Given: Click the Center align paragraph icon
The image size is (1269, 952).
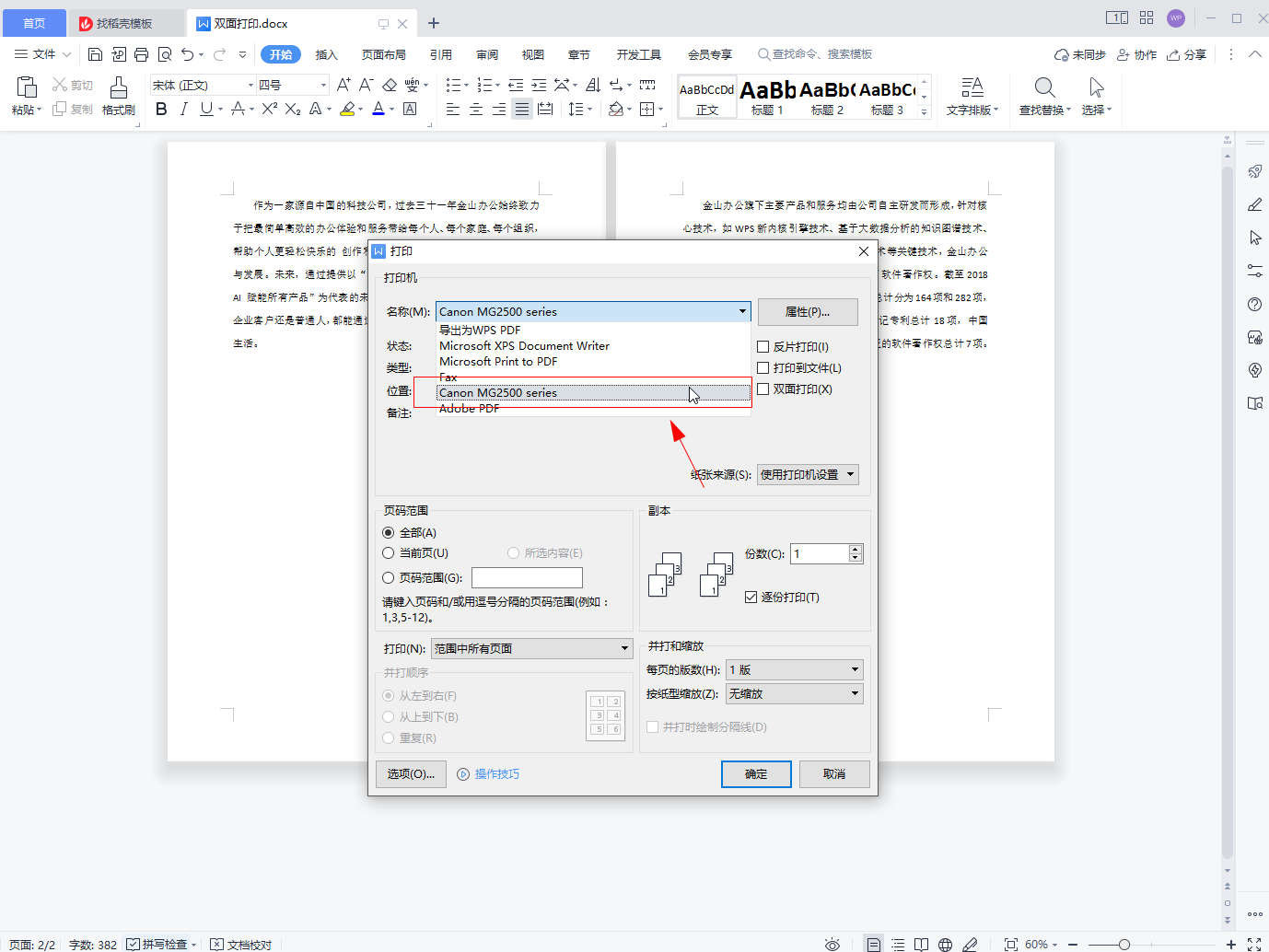Looking at the screenshot, I should point(476,109).
